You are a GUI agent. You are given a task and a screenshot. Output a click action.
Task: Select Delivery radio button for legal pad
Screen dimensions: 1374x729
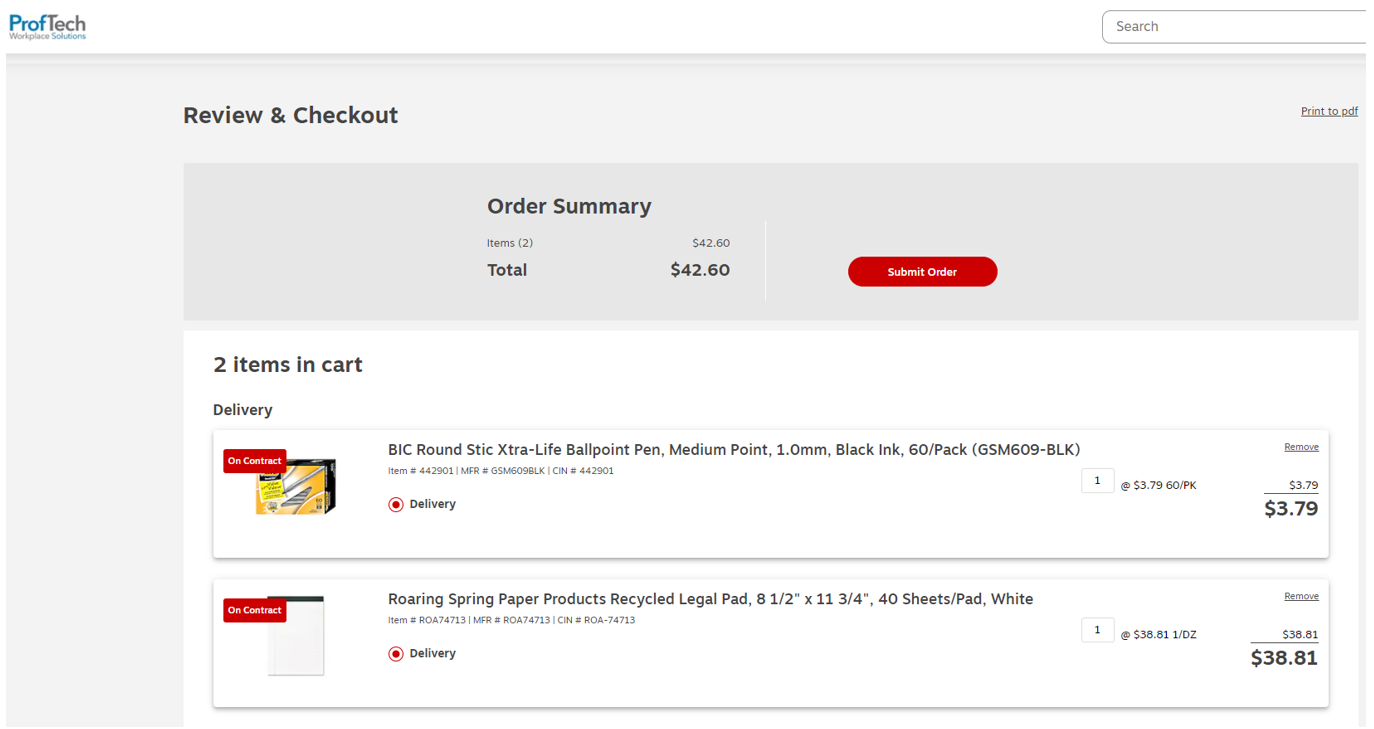396,654
